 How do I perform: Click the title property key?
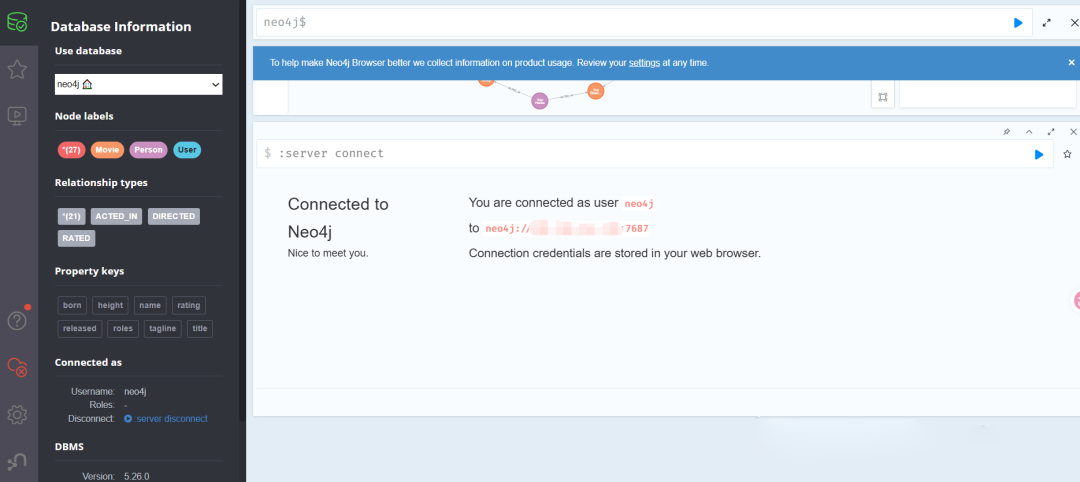pyautogui.click(x=200, y=328)
